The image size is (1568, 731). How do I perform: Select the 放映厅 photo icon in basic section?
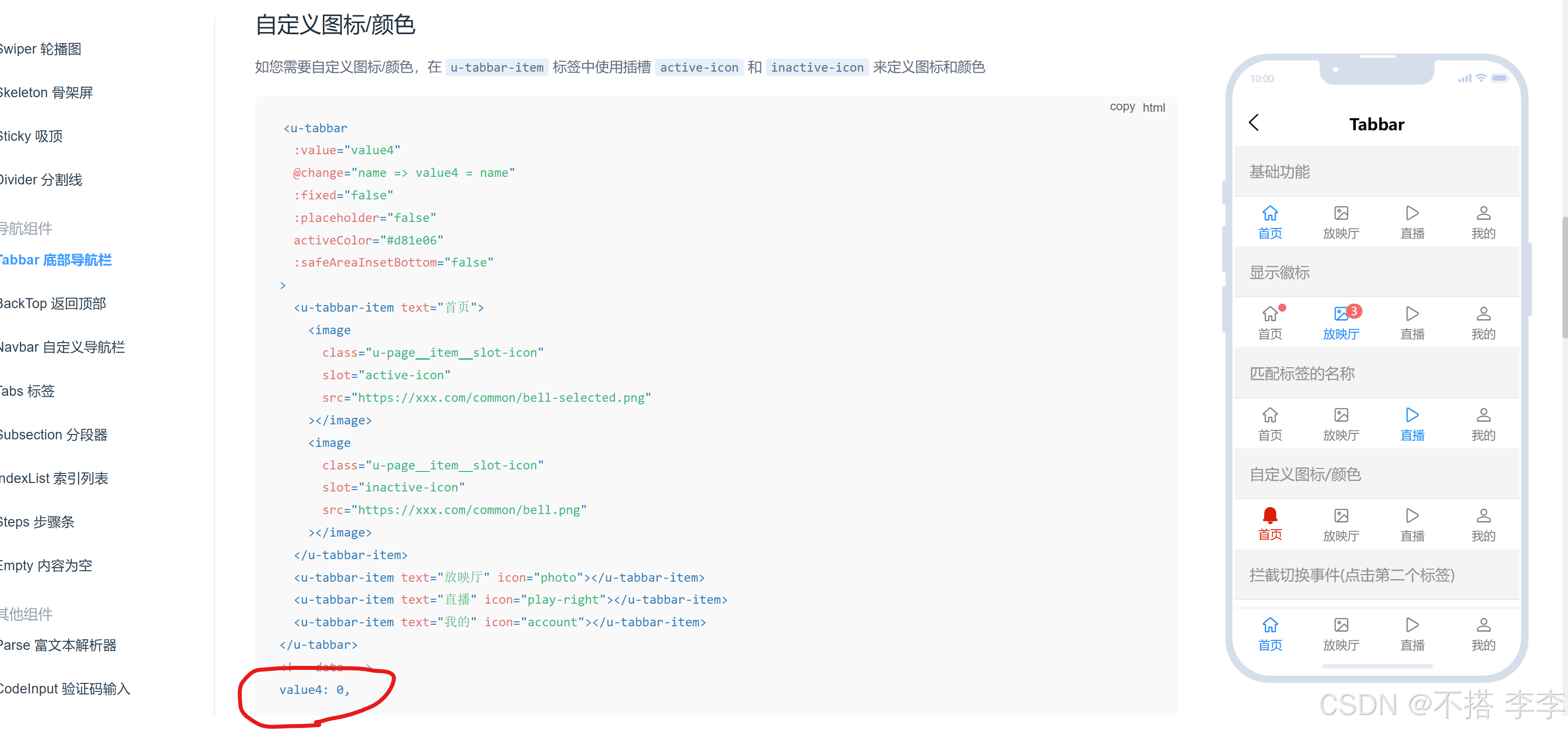click(x=1341, y=214)
